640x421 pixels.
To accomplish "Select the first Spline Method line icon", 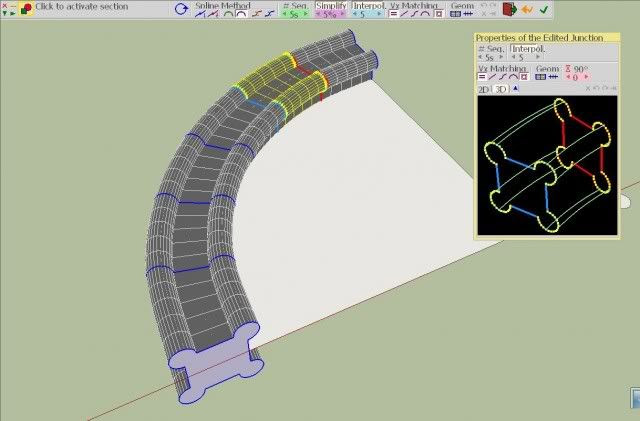I will tap(200, 14).
